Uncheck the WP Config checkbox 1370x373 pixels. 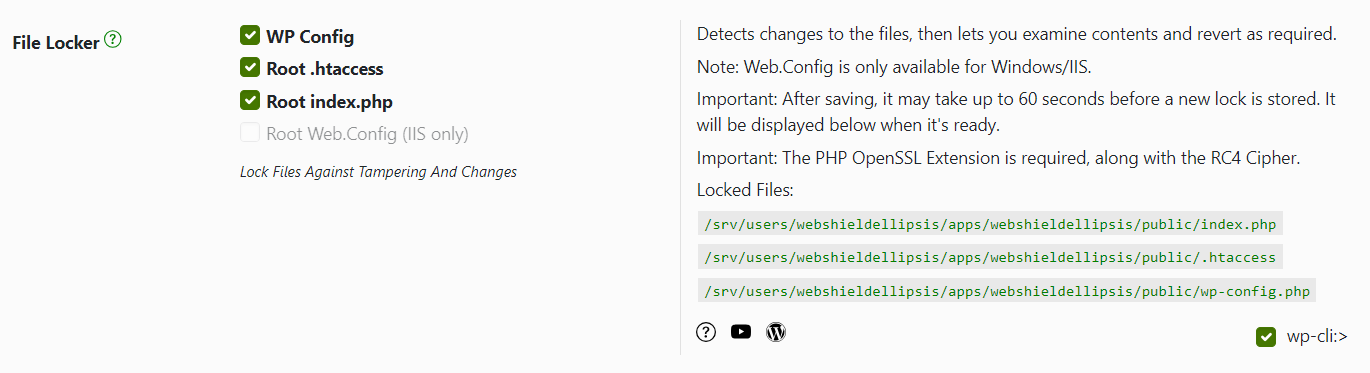click(x=250, y=36)
